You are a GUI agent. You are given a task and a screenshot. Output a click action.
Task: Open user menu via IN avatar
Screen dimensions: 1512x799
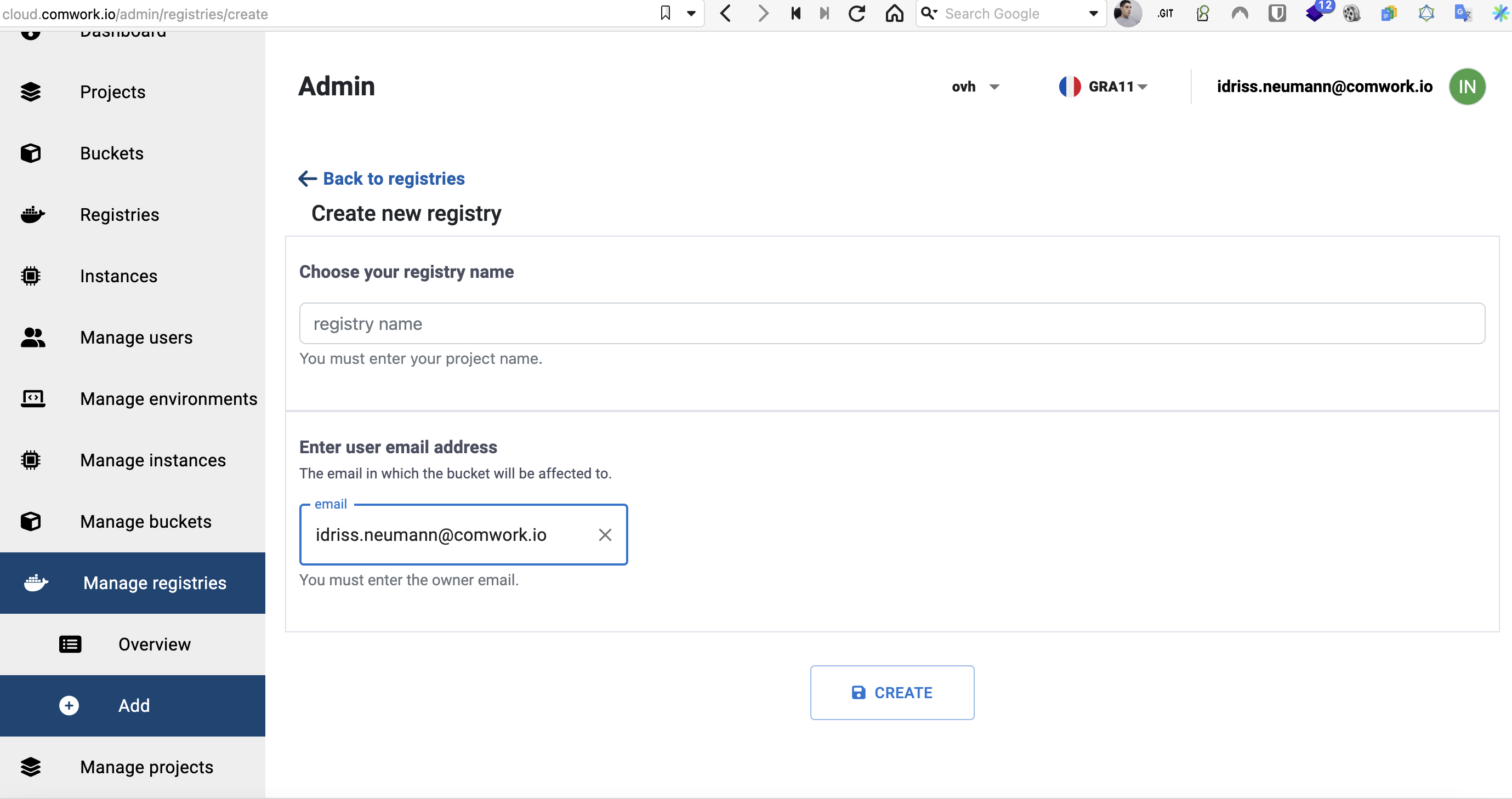coord(1467,87)
